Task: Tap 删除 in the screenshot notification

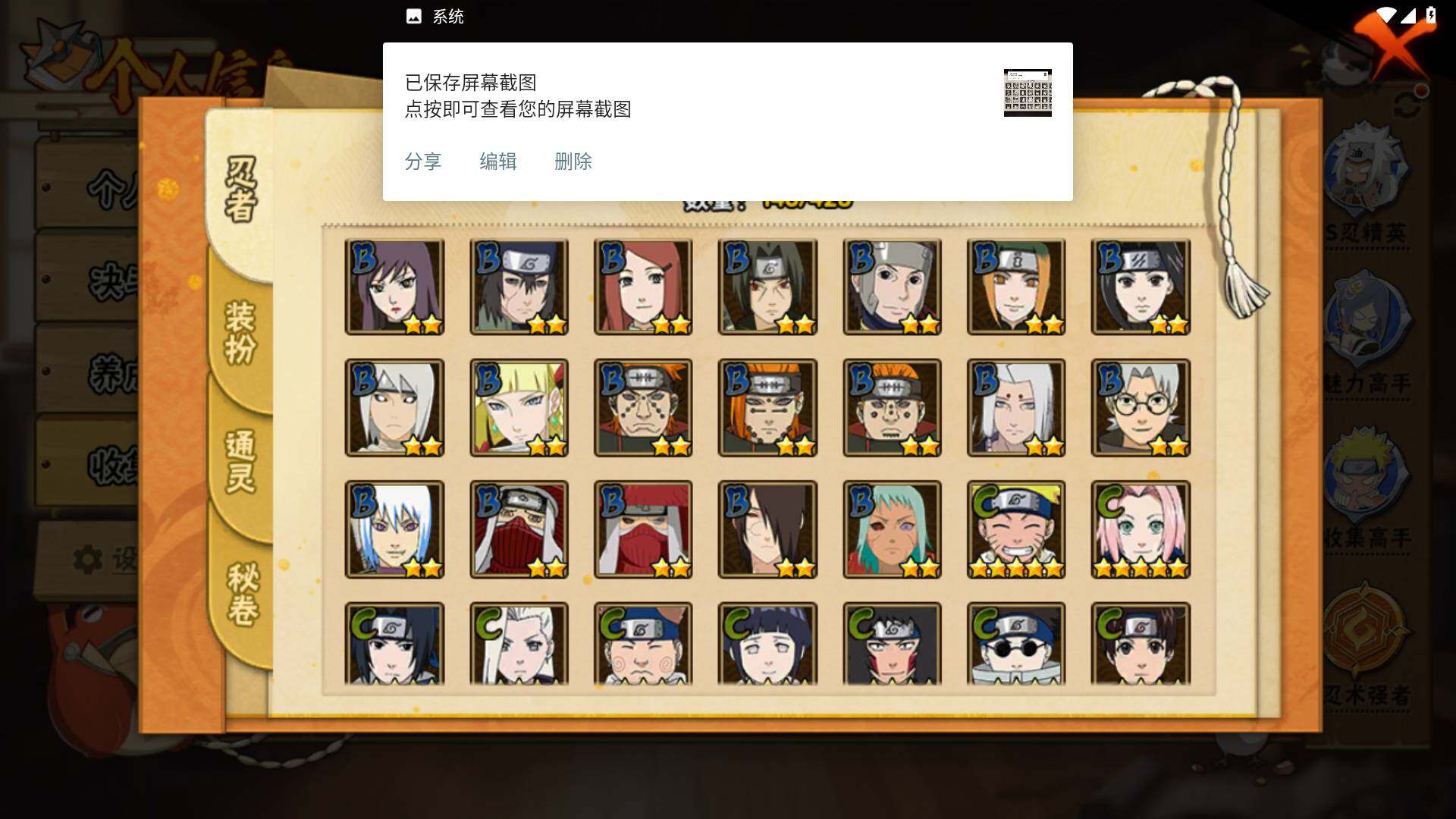Action: (573, 162)
